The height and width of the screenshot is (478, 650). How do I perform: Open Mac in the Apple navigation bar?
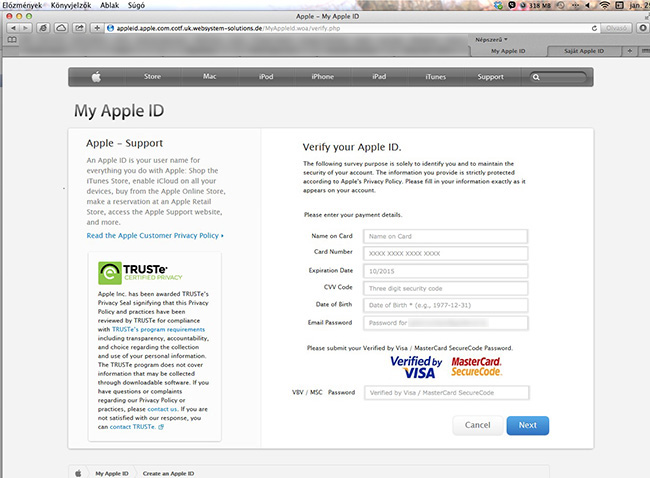pos(209,77)
